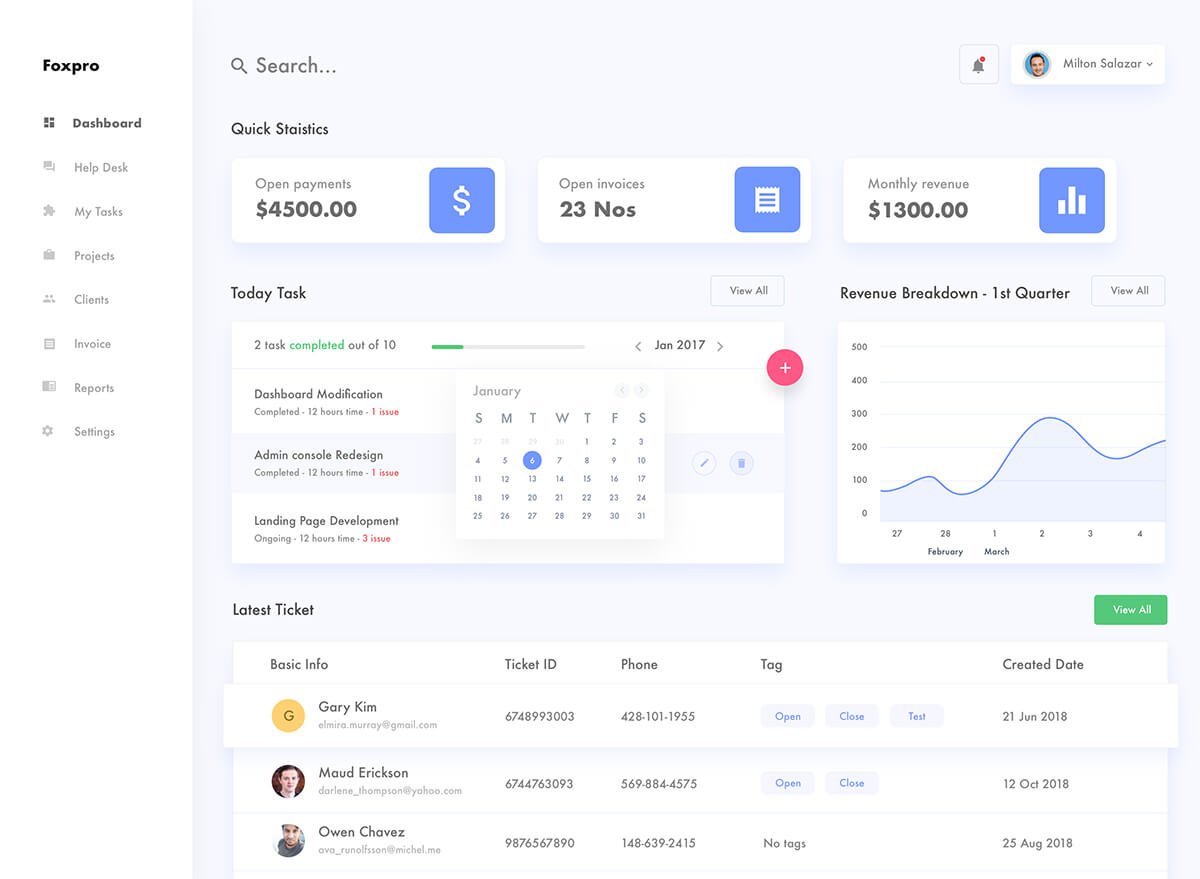Click the trash delete icon on Admin console Redesign
The image size is (1200, 879).
(x=741, y=463)
